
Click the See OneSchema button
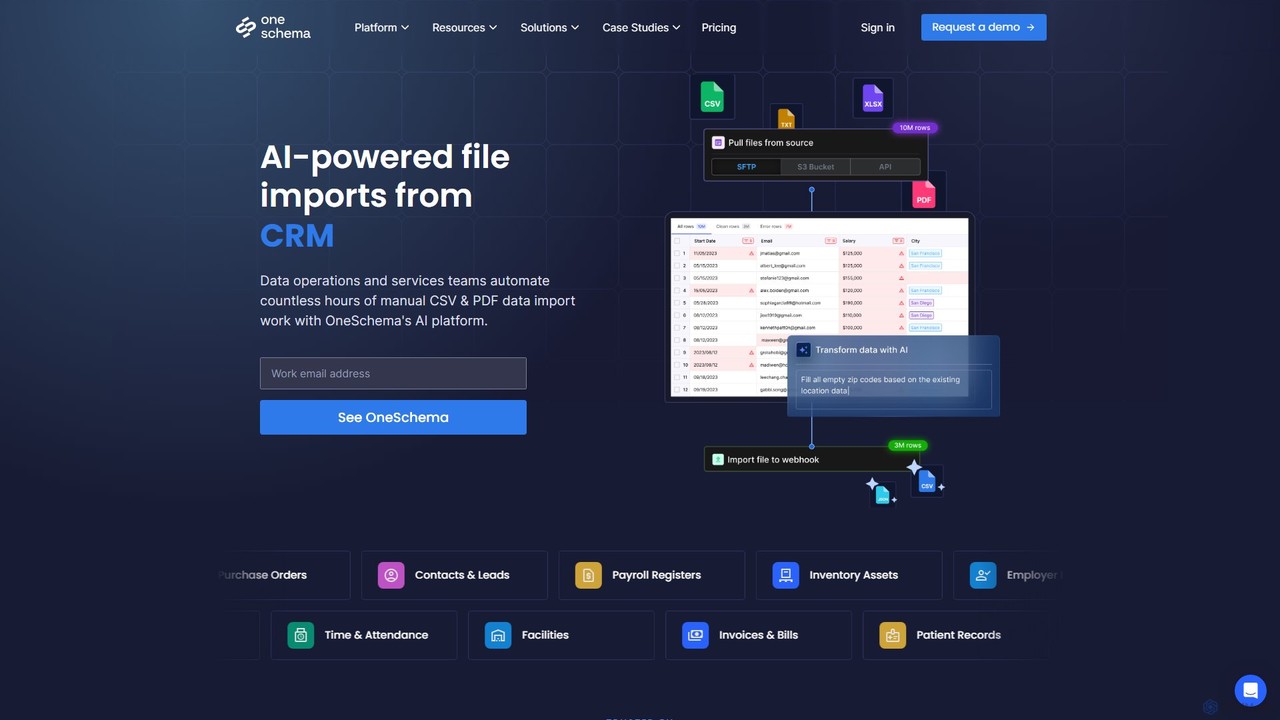click(393, 417)
